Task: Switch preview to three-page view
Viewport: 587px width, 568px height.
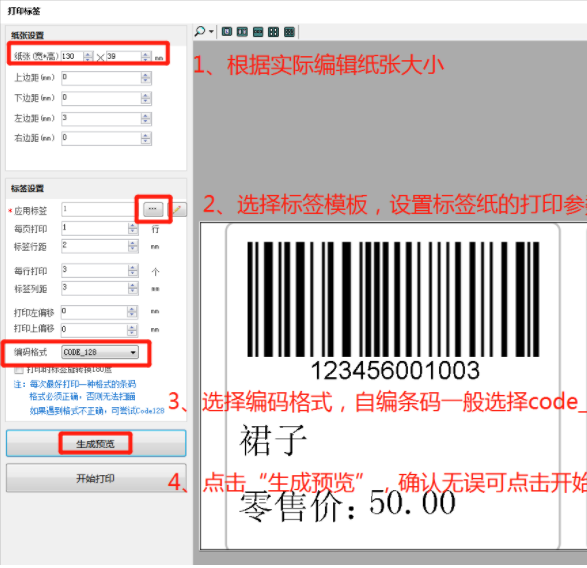Action: 258,32
